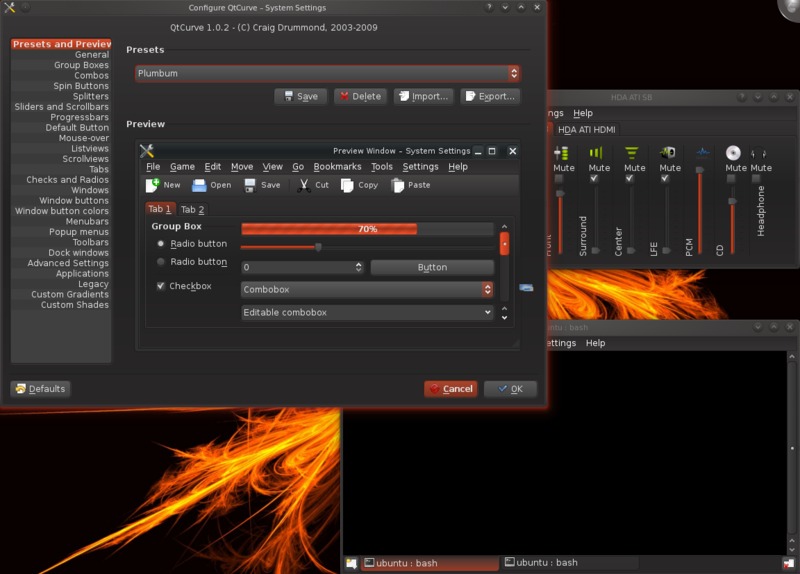Click the Import... button
Screen dimensions: 800x574
point(423,96)
